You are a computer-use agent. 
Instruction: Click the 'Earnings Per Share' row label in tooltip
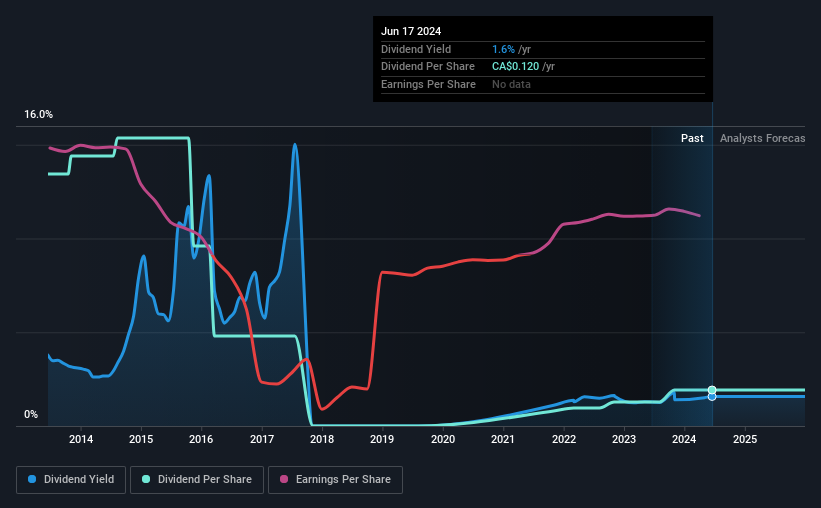point(428,84)
